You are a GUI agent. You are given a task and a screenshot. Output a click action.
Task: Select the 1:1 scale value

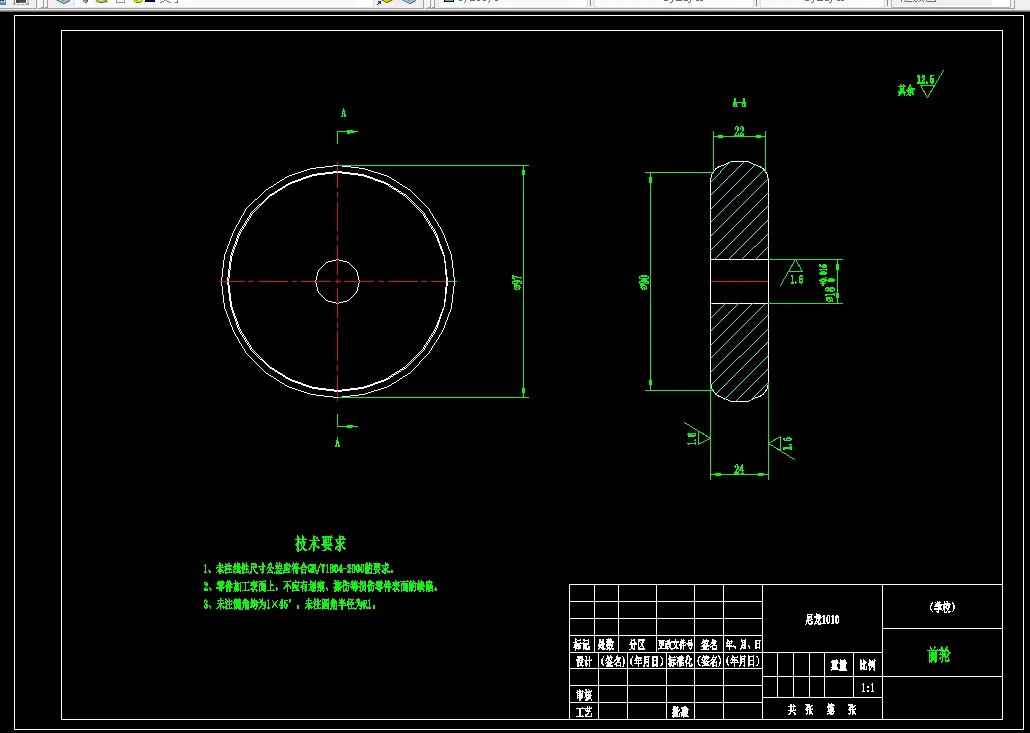(x=867, y=688)
